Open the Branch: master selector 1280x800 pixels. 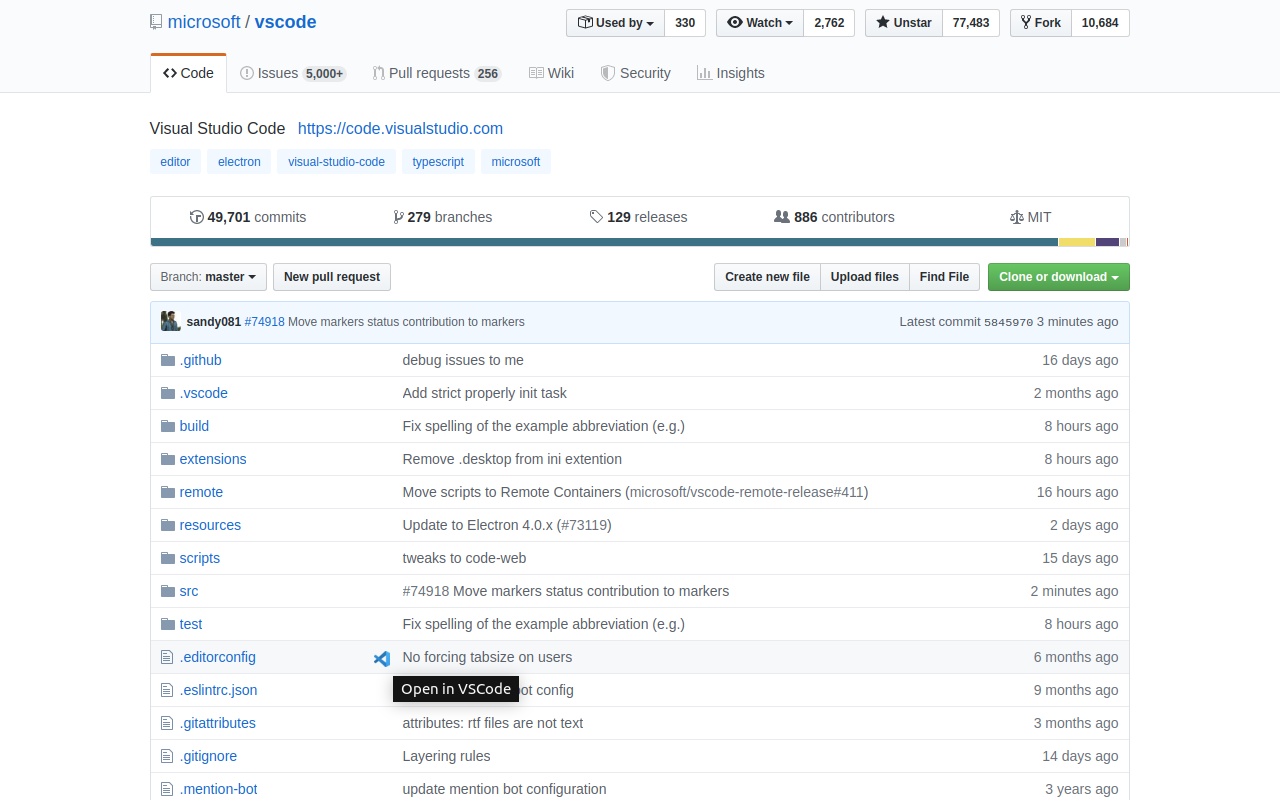pyautogui.click(x=208, y=277)
